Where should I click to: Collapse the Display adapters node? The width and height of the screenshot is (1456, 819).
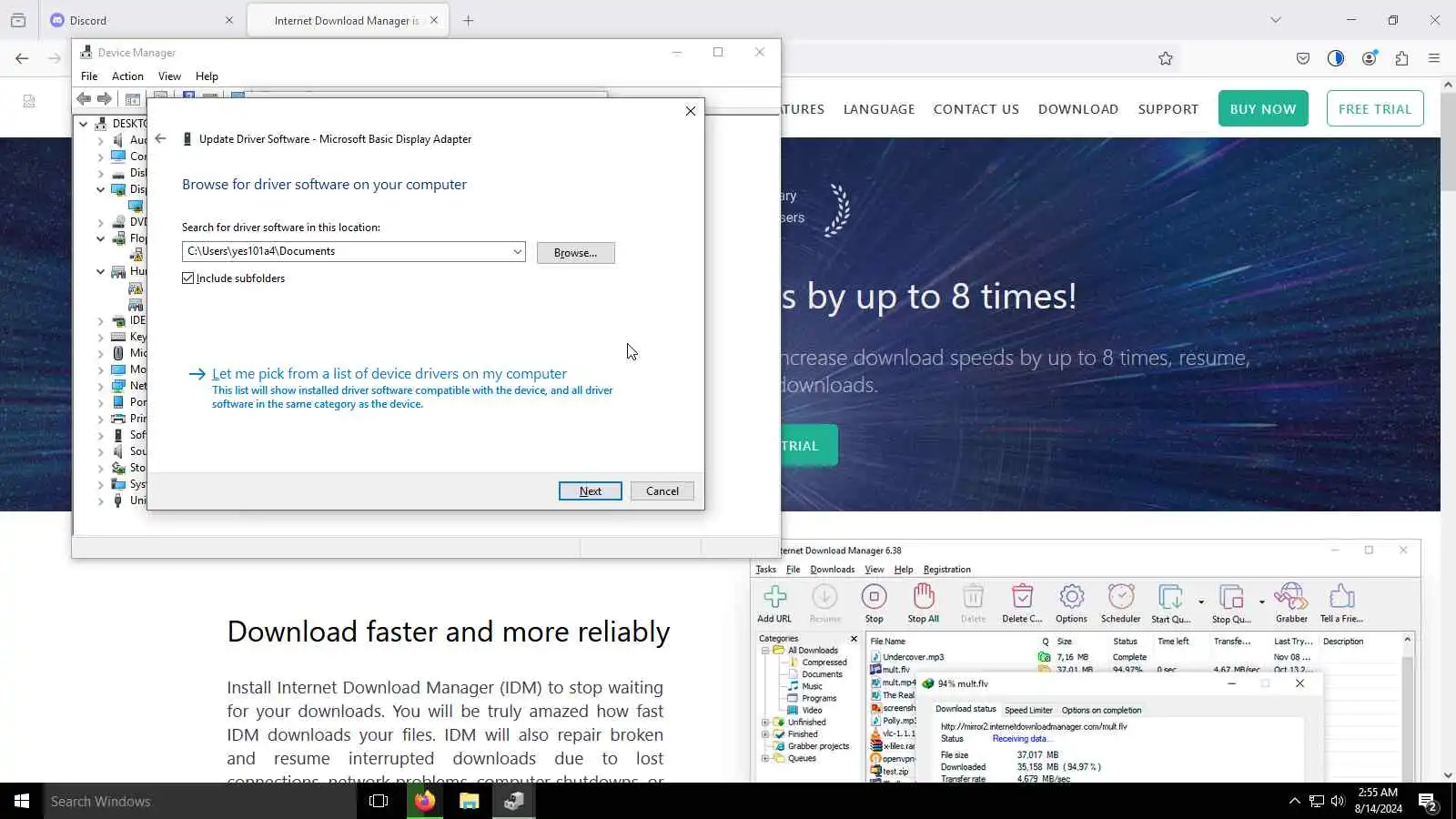[100, 189]
